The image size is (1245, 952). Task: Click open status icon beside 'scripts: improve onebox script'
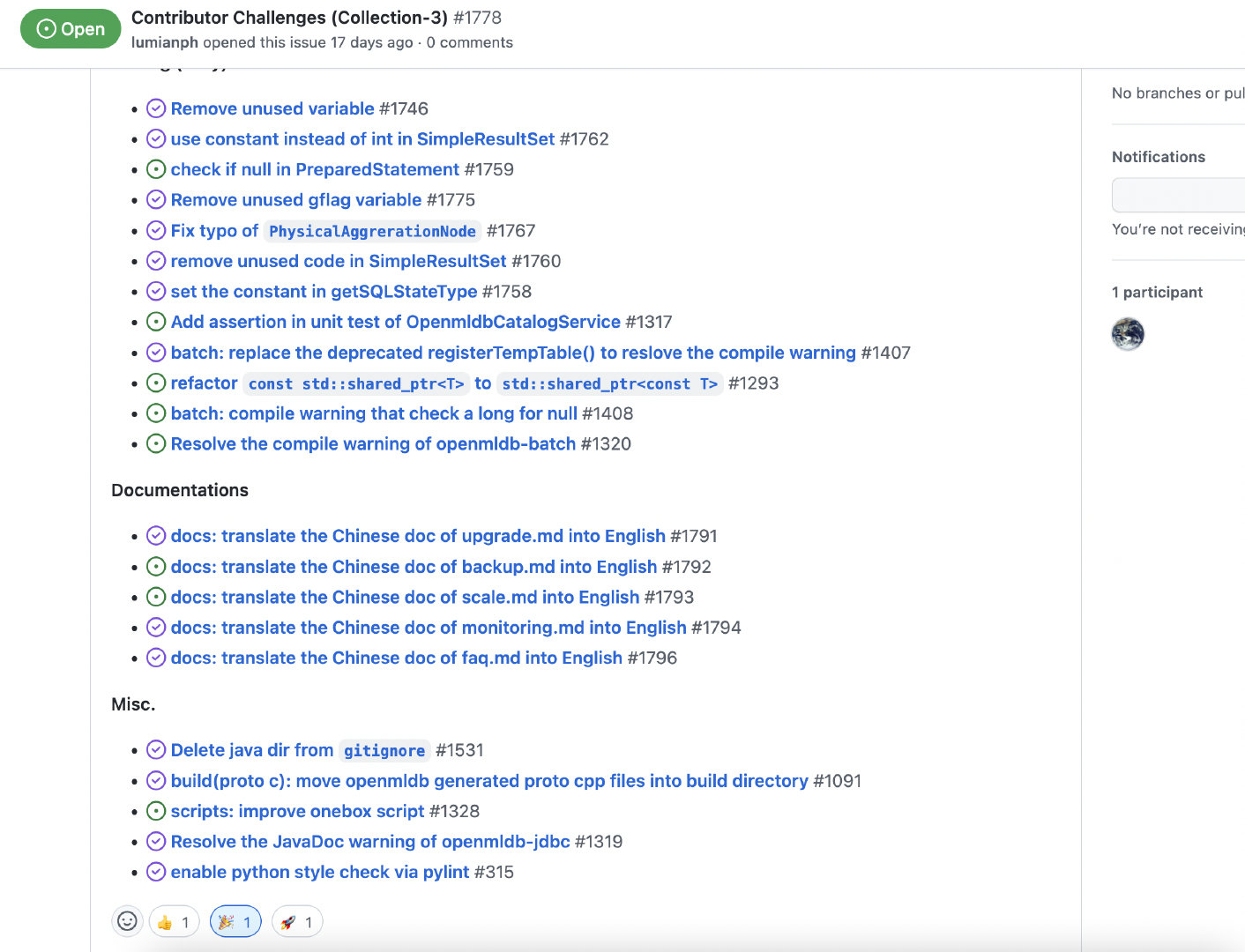tap(156, 811)
